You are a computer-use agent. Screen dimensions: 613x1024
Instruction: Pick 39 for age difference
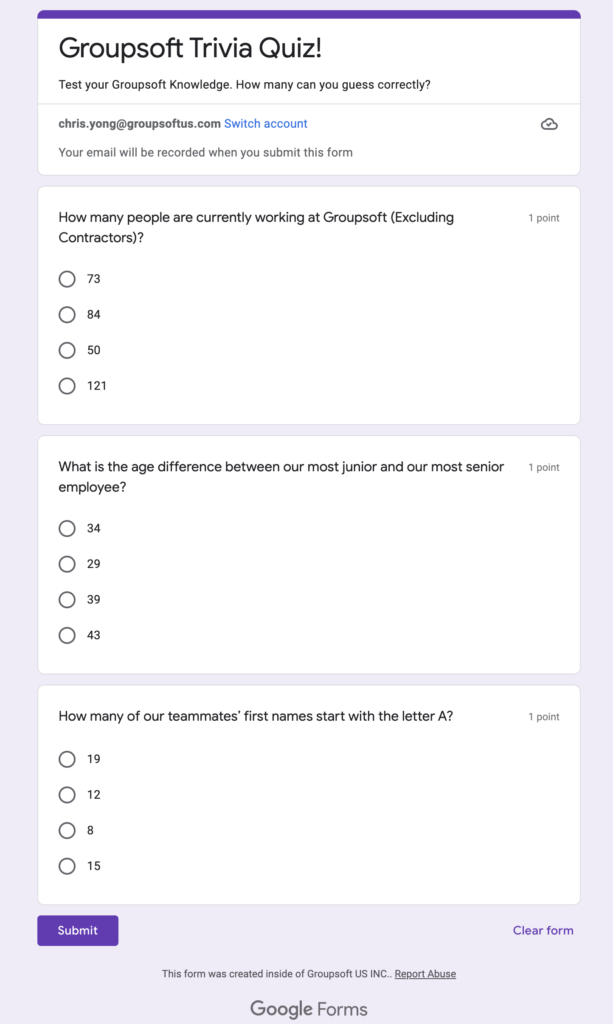click(67, 600)
